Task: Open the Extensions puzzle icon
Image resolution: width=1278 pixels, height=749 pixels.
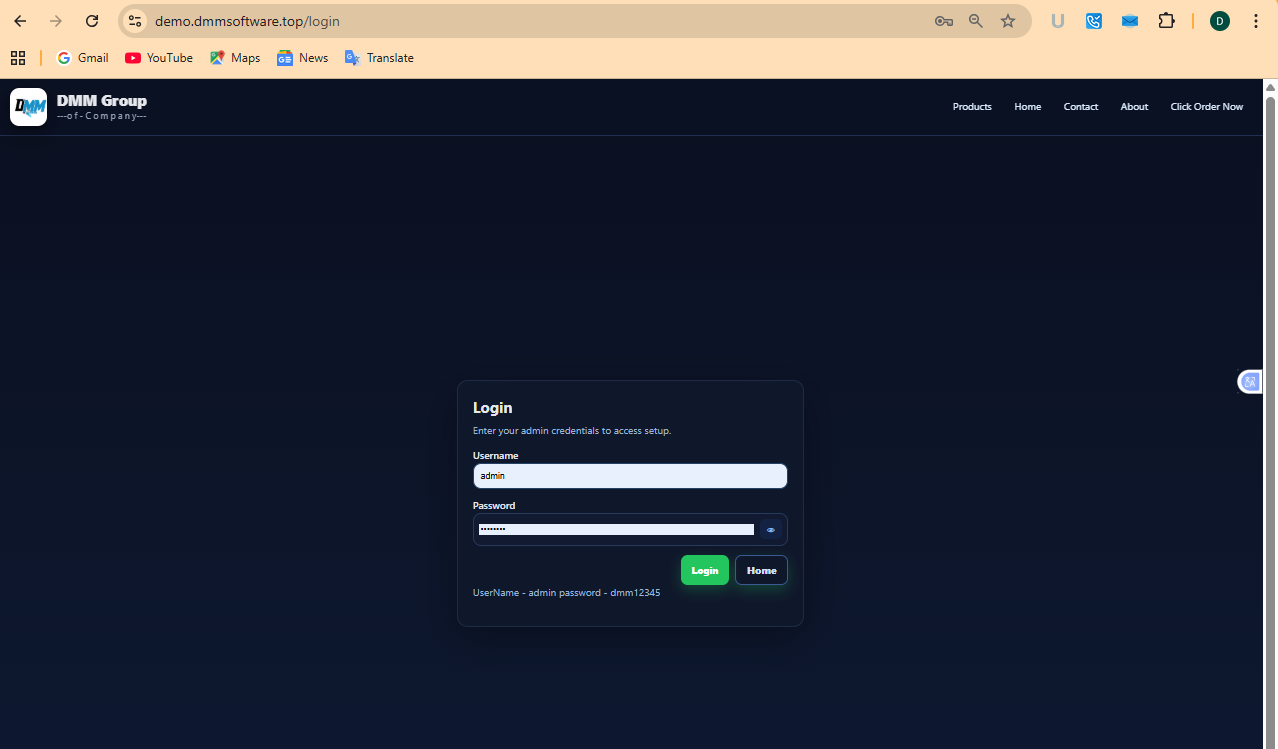Action: pos(1166,20)
